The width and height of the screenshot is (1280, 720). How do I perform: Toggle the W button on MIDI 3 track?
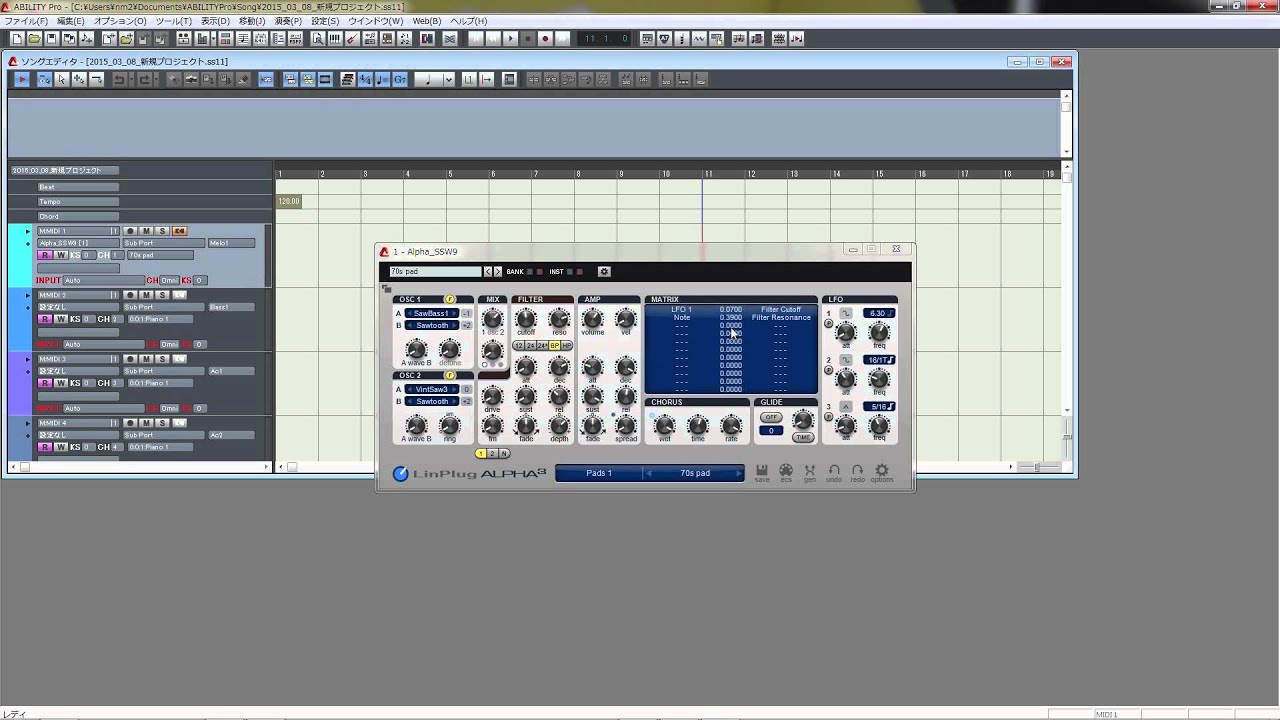(60, 383)
